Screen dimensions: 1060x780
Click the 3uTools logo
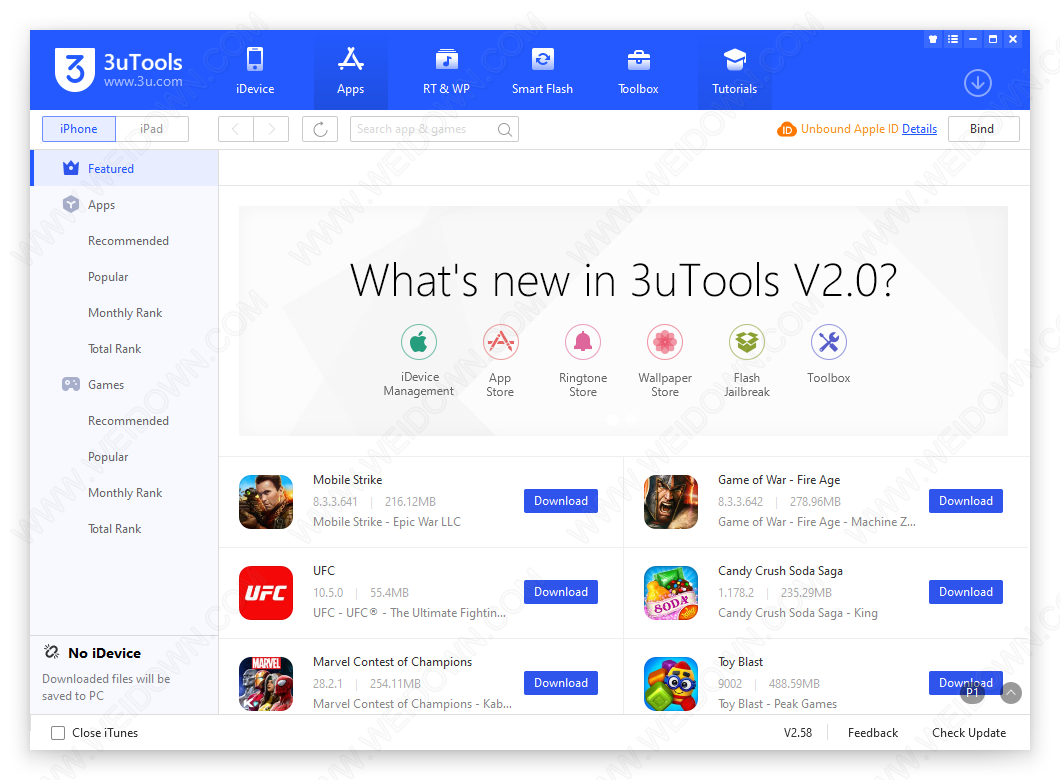click(x=119, y=70)
